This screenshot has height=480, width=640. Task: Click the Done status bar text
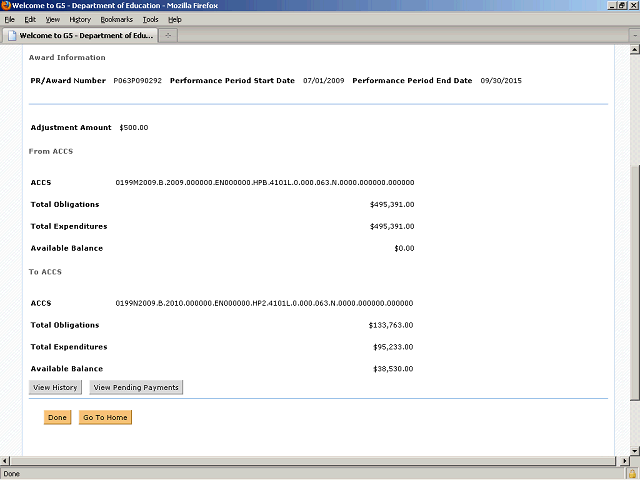pos(11,474)
